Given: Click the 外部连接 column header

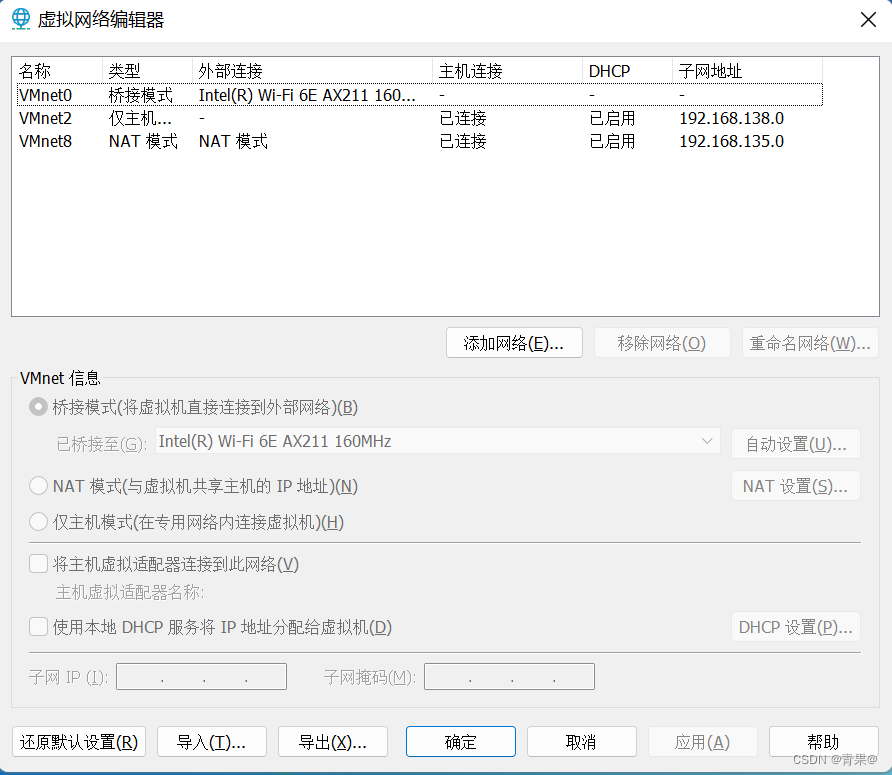Looking at the screenshot, I should [312, 71].
